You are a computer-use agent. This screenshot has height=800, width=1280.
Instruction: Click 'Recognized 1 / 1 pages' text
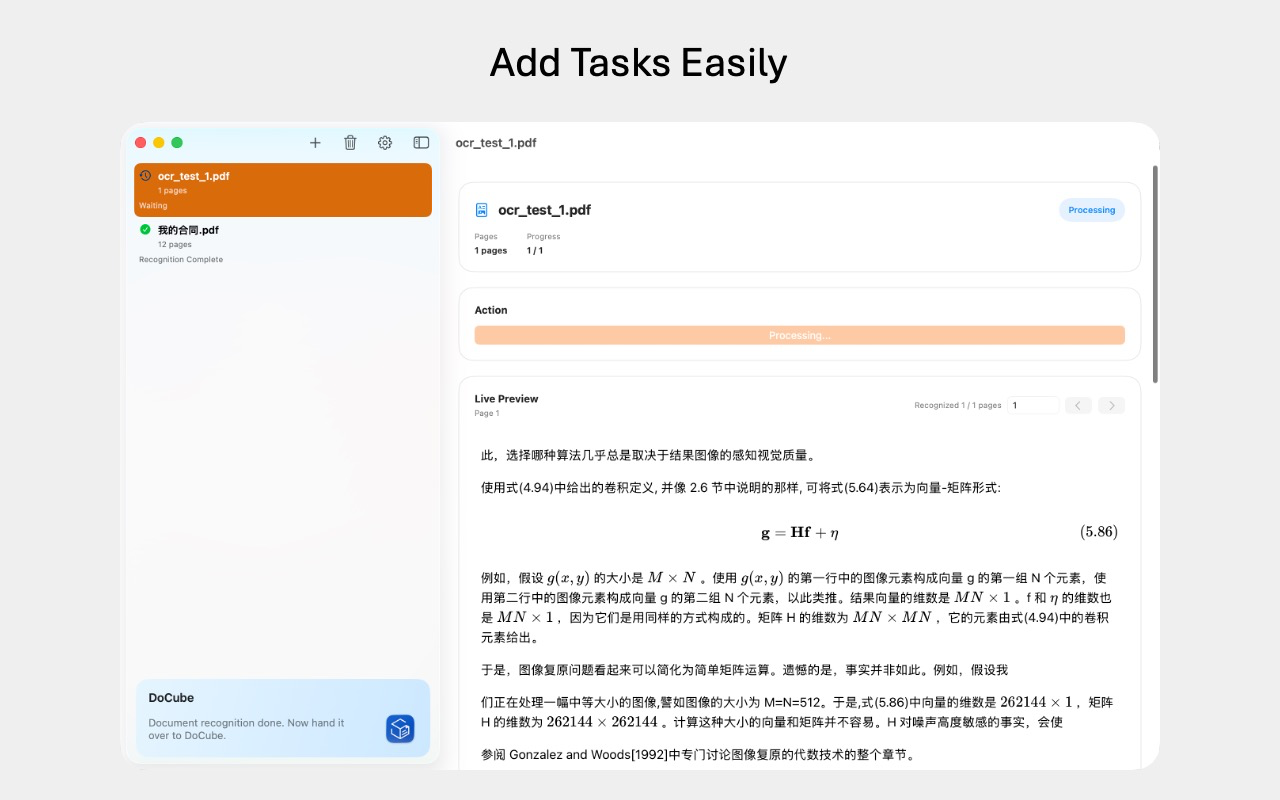click(x=957, y=406)
